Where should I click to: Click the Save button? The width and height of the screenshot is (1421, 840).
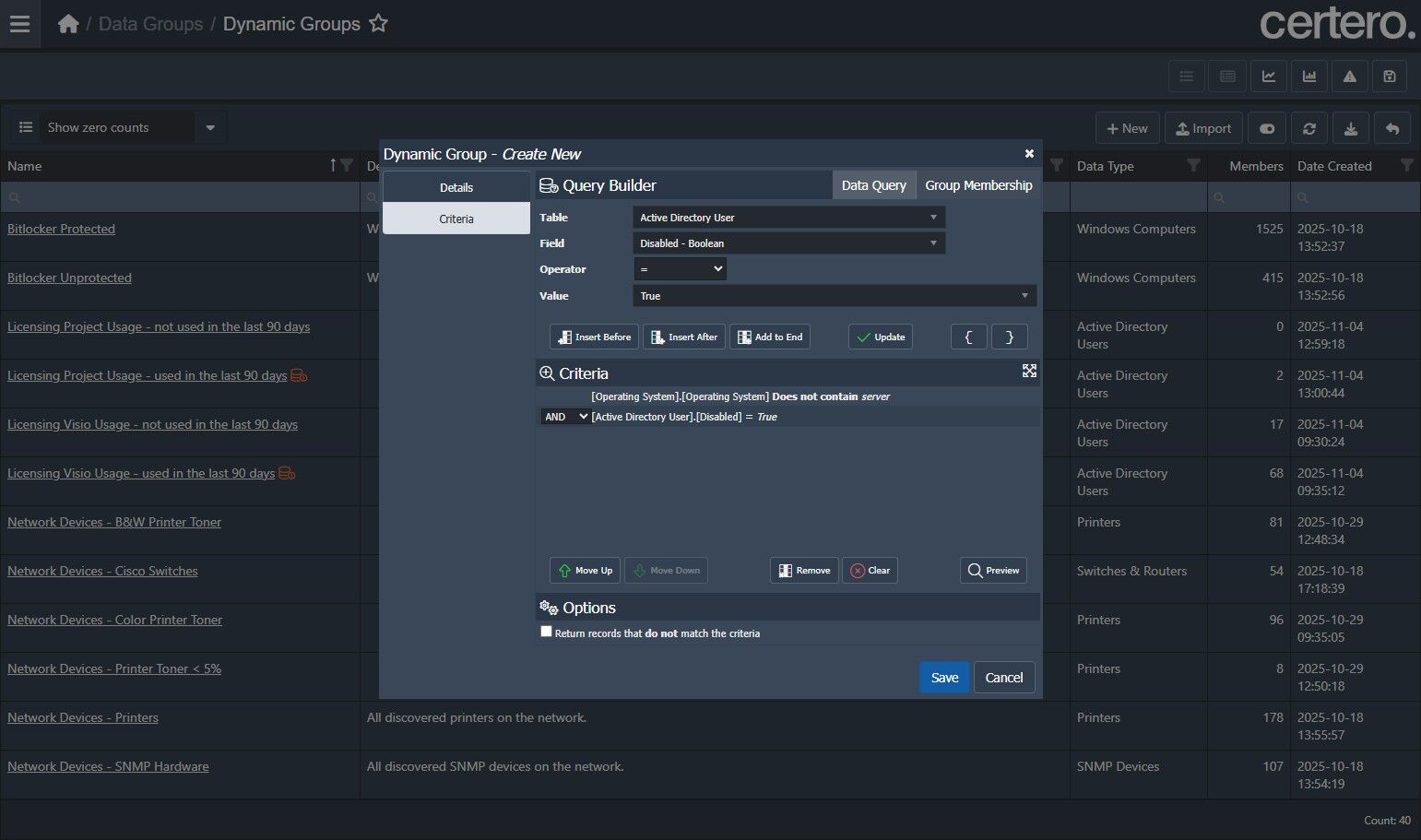[944, 678]
